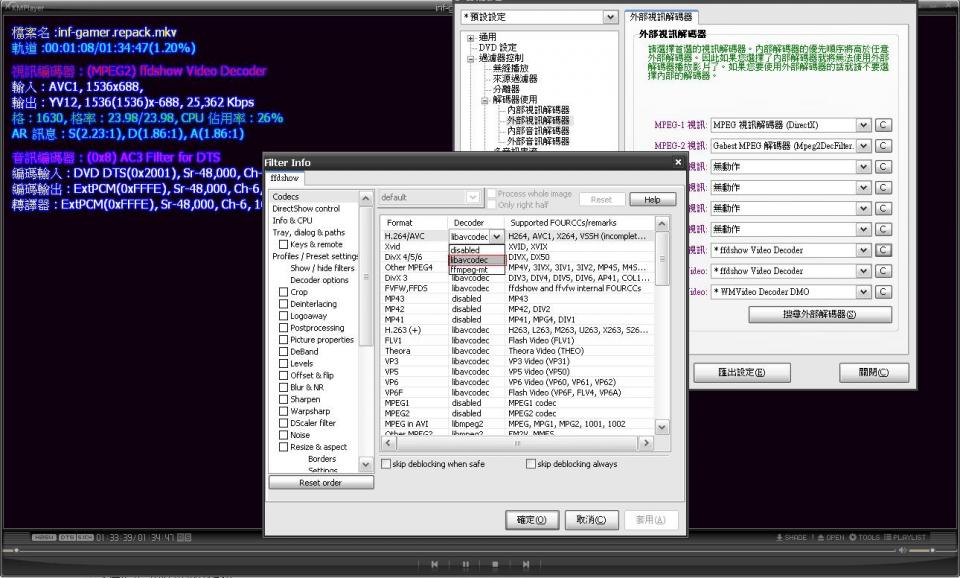Click the OPEN eject icon
The image size is (960, 578).
click(x=829, y=538)
